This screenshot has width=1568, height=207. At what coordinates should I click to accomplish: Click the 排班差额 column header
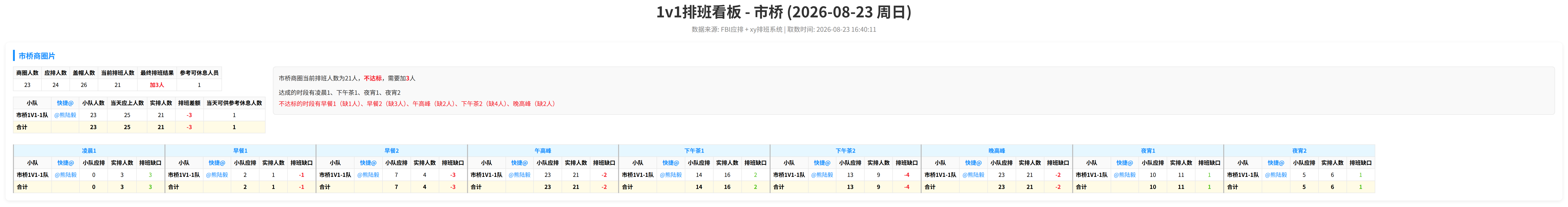189,103
